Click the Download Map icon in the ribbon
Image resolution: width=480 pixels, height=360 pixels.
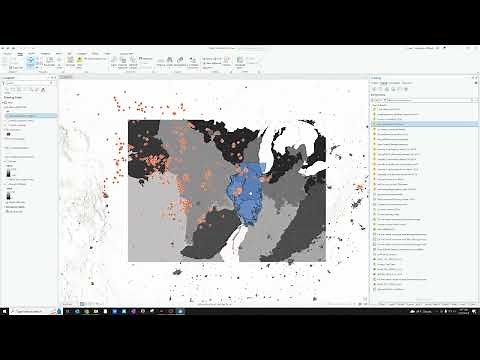pyautogui.click(x=240, y=62)
